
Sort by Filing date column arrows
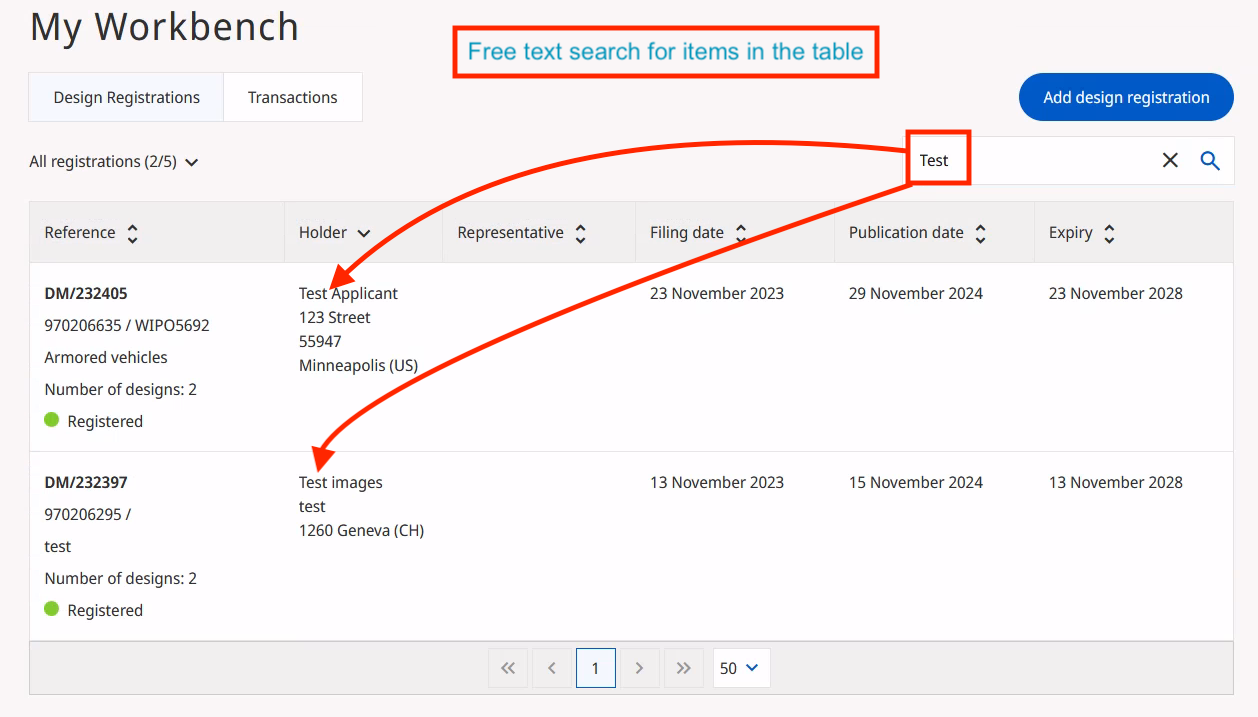click(741, 233)
